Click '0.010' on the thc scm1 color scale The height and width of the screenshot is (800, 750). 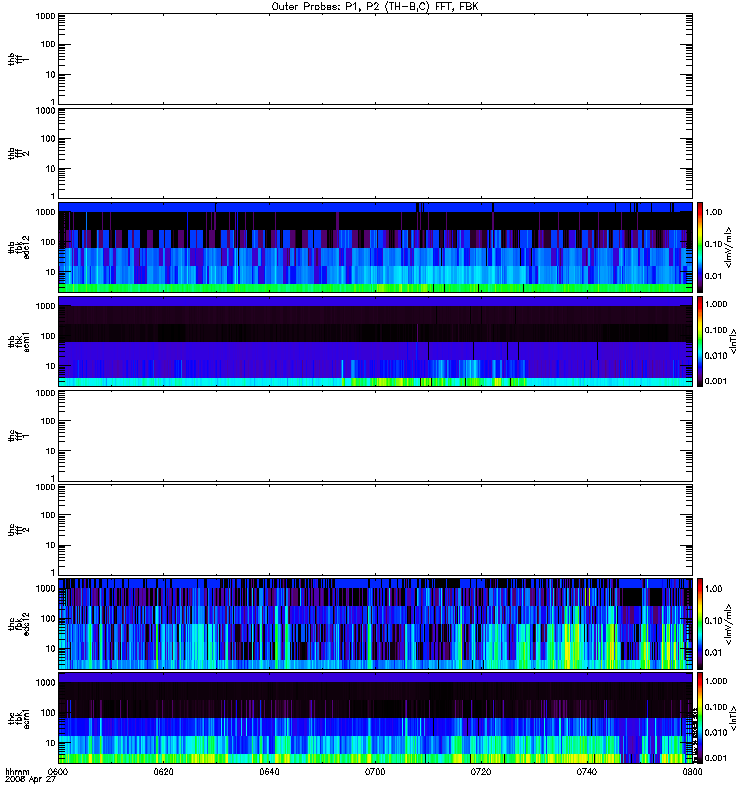pyautogui.click(x=716, y=733)
